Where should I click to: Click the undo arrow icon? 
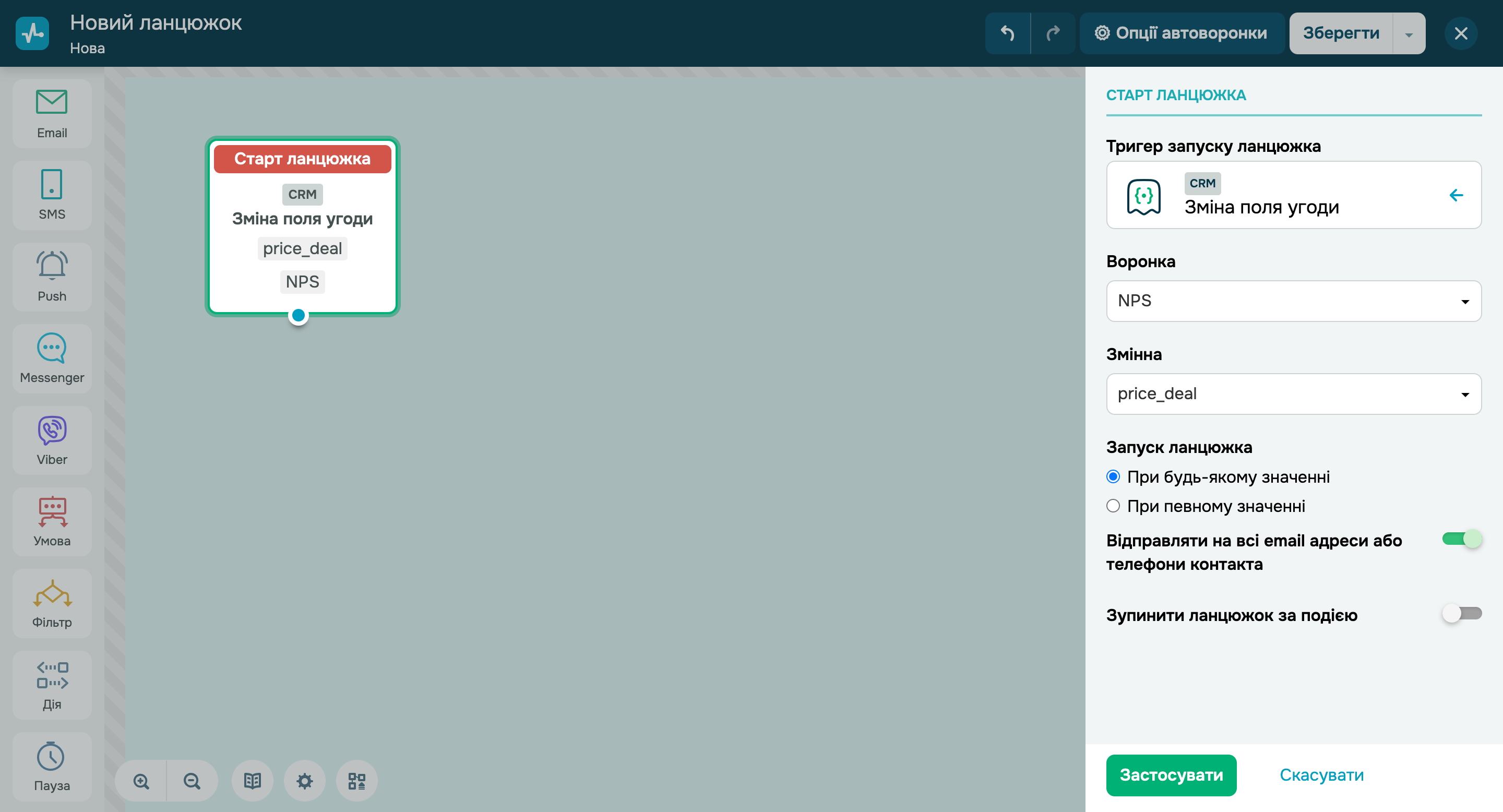pos(1008,33)
